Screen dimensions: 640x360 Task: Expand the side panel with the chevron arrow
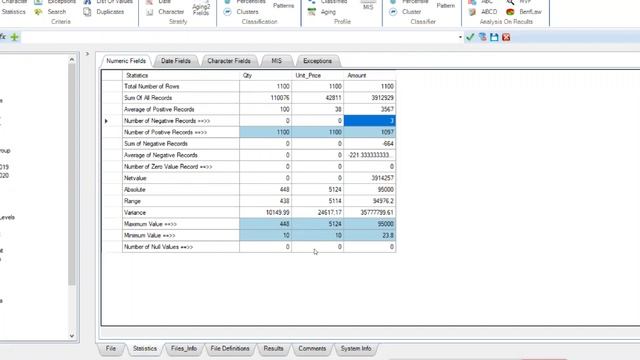point(87,54)
